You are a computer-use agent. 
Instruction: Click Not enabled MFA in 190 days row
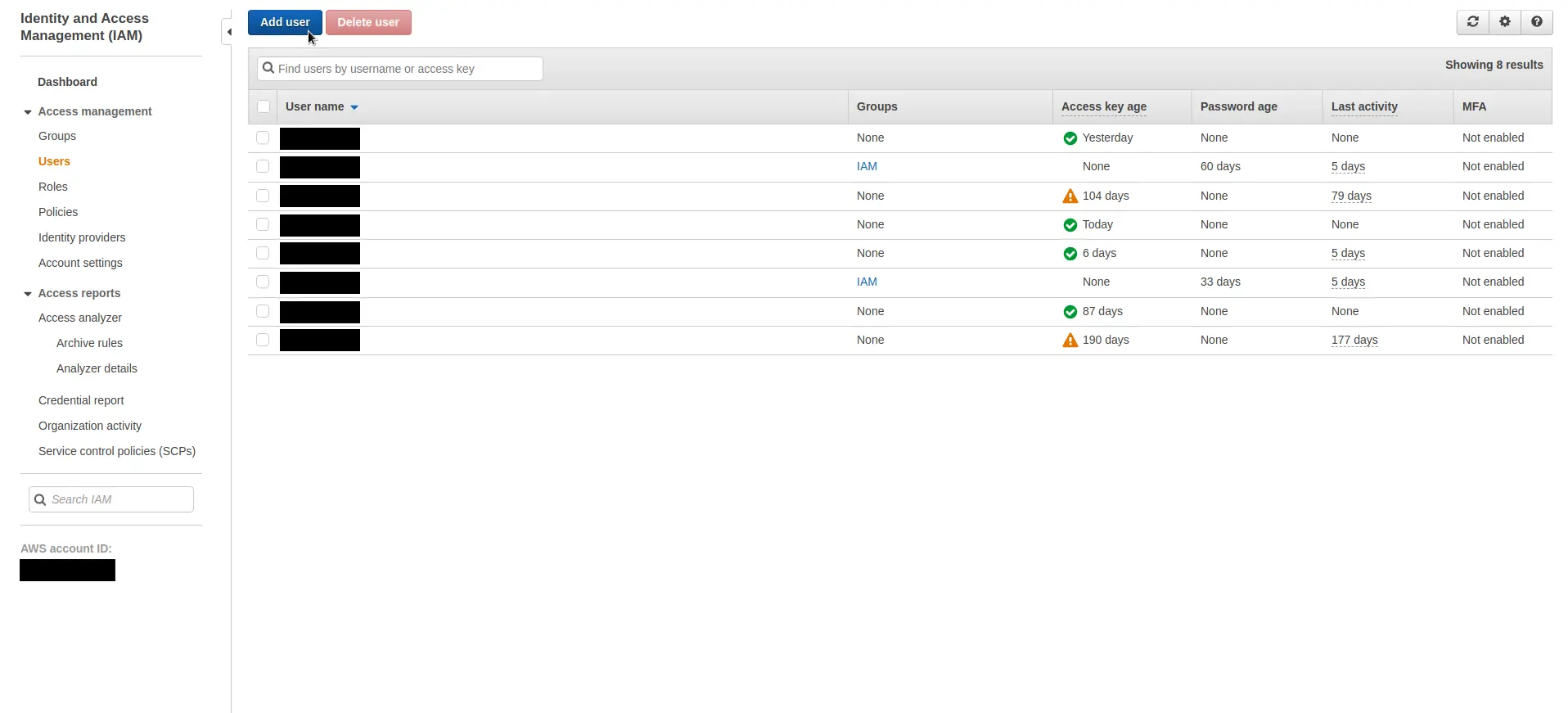click(1493, 340)
